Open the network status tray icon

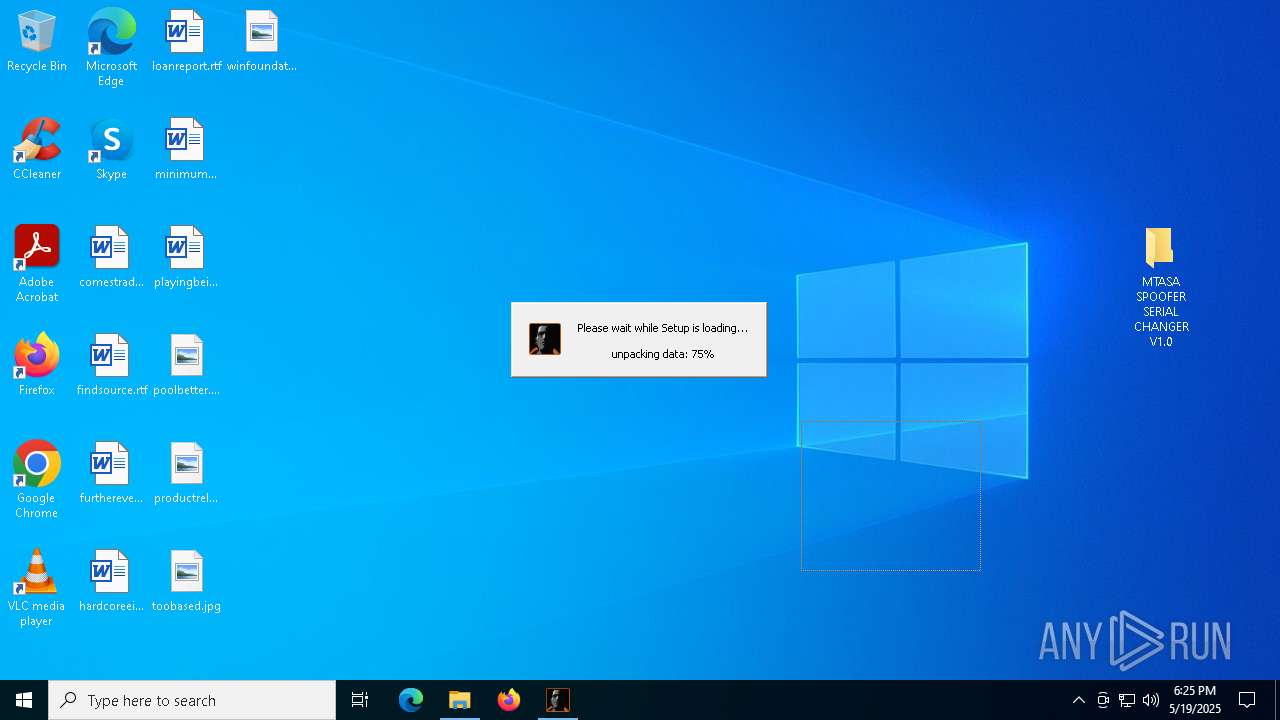tap(1127, 700)
